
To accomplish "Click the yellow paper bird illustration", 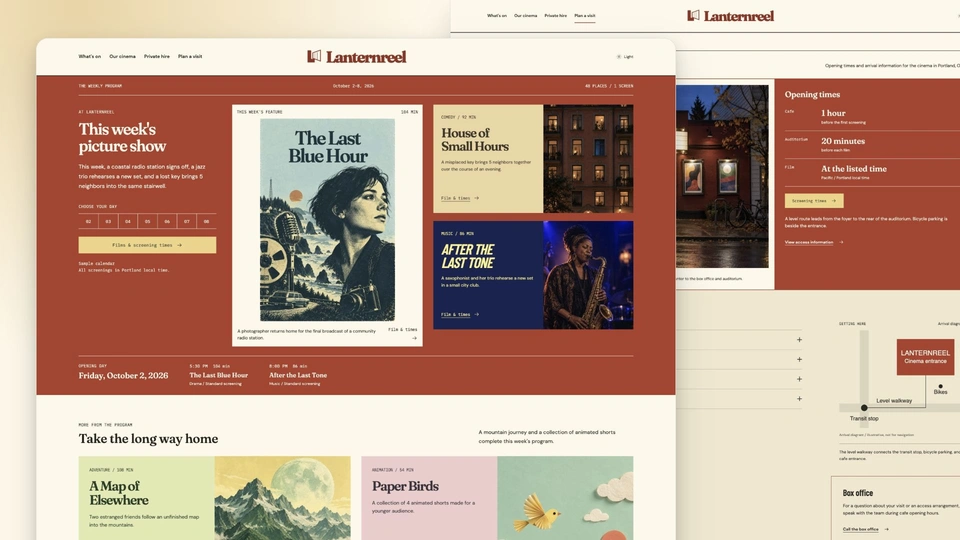I will (x=538, y=513).
